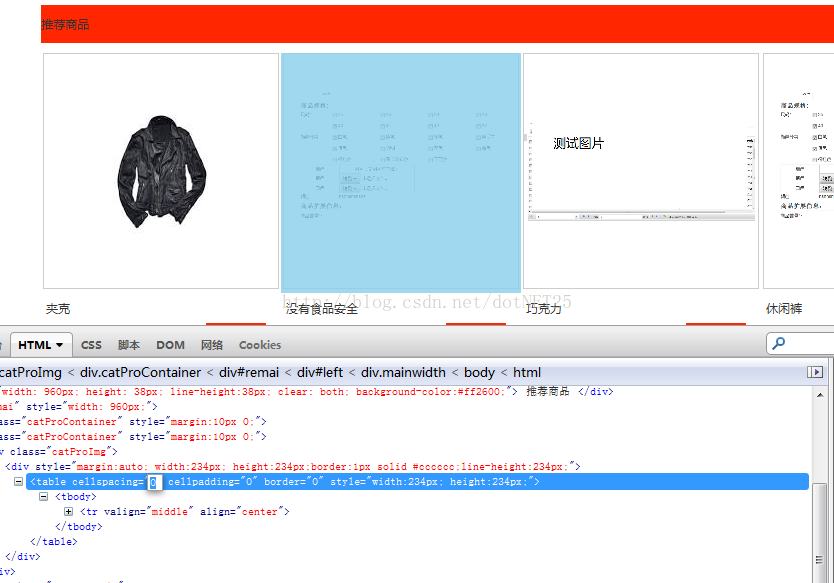Image resolution: width=834 pixels, height=583 pixels.
Task: Click the tr align="center" attribute value
Action: (260, 511)
